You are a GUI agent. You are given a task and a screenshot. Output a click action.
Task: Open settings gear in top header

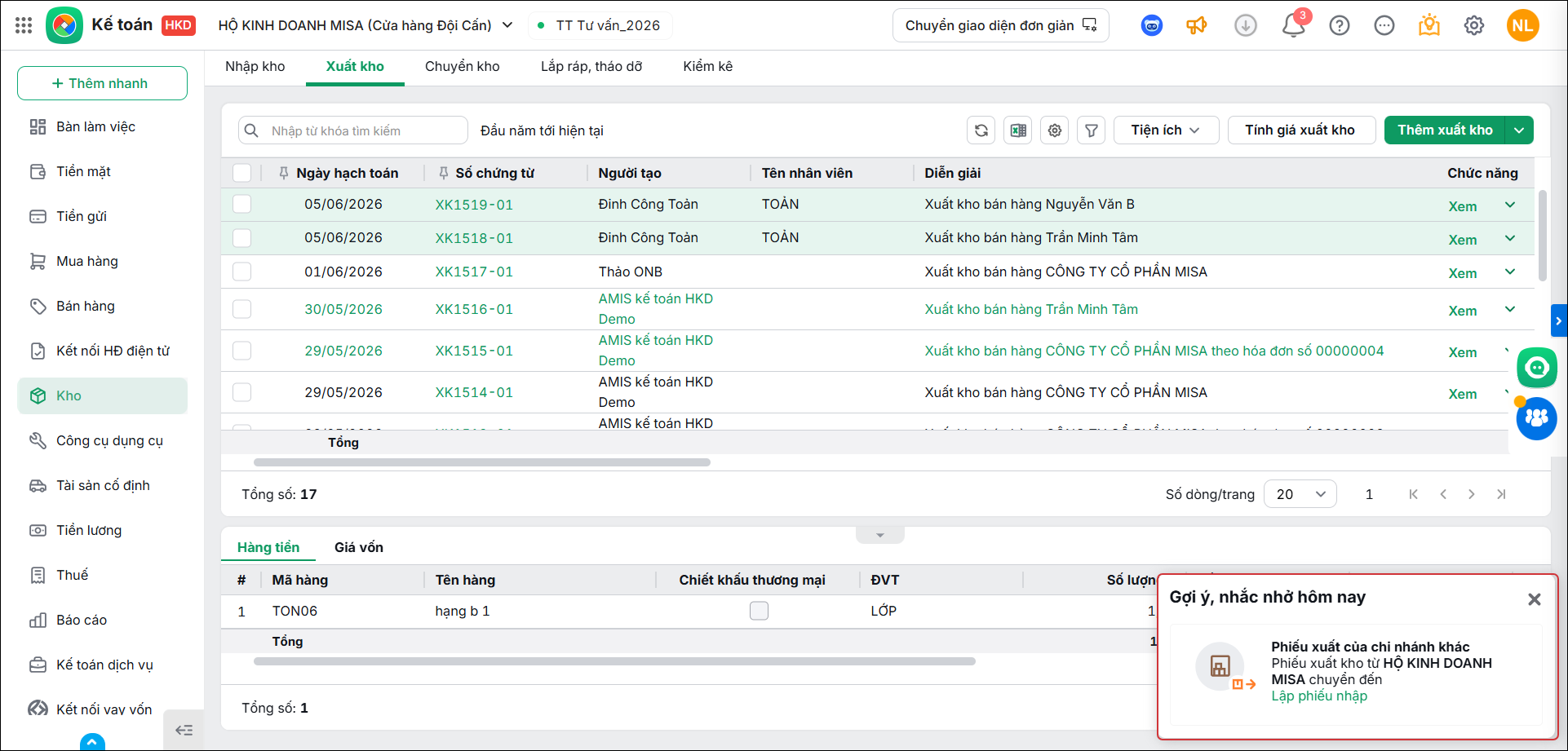click(1474, 26)
